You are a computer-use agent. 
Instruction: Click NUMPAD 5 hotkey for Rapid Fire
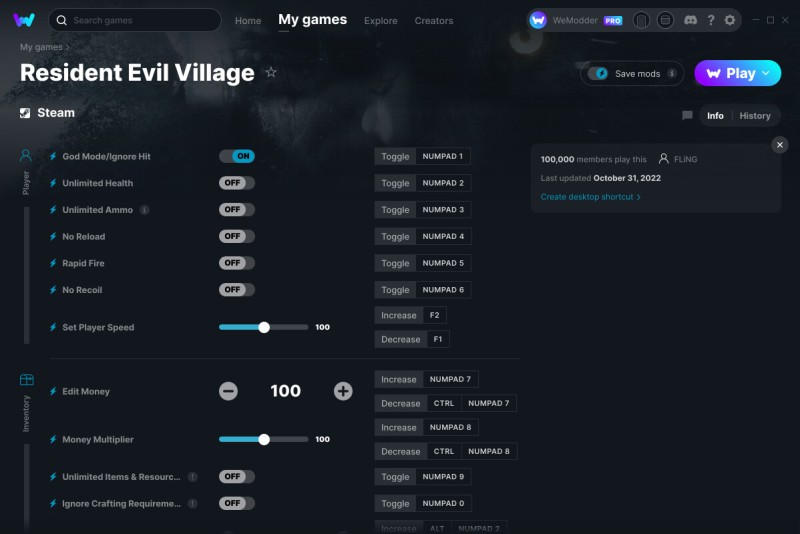click(x=443, y=263)
